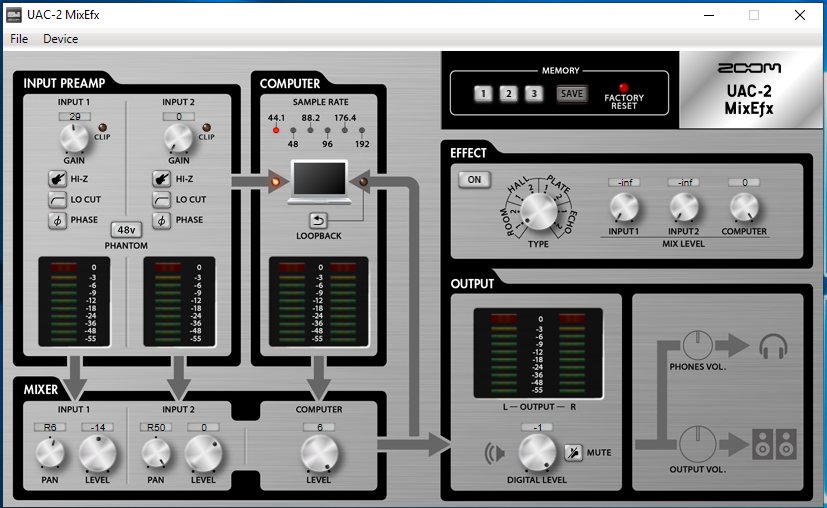Click the PHONES VOL. knob
The width and height of the screenshot is (827, 508).
click(697, 346)
